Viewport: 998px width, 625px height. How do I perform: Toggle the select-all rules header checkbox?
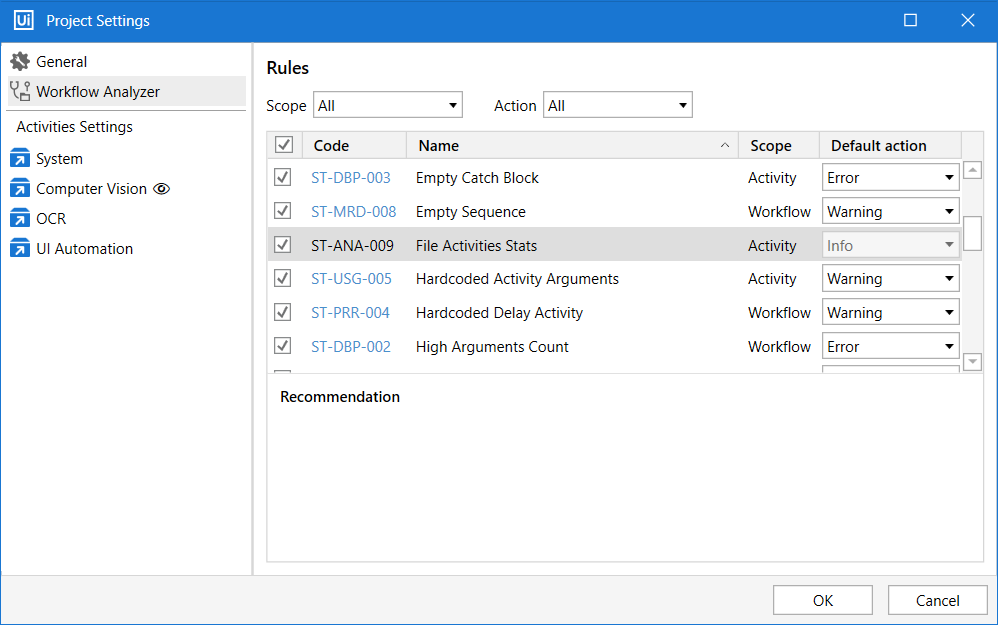coord(284,146)
